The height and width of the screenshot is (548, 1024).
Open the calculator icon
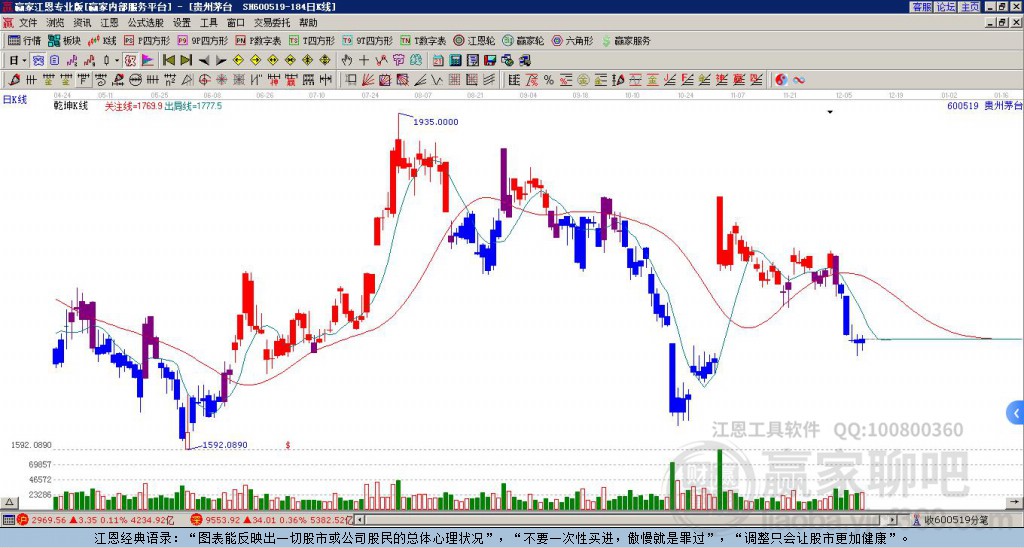coord(456,61)
